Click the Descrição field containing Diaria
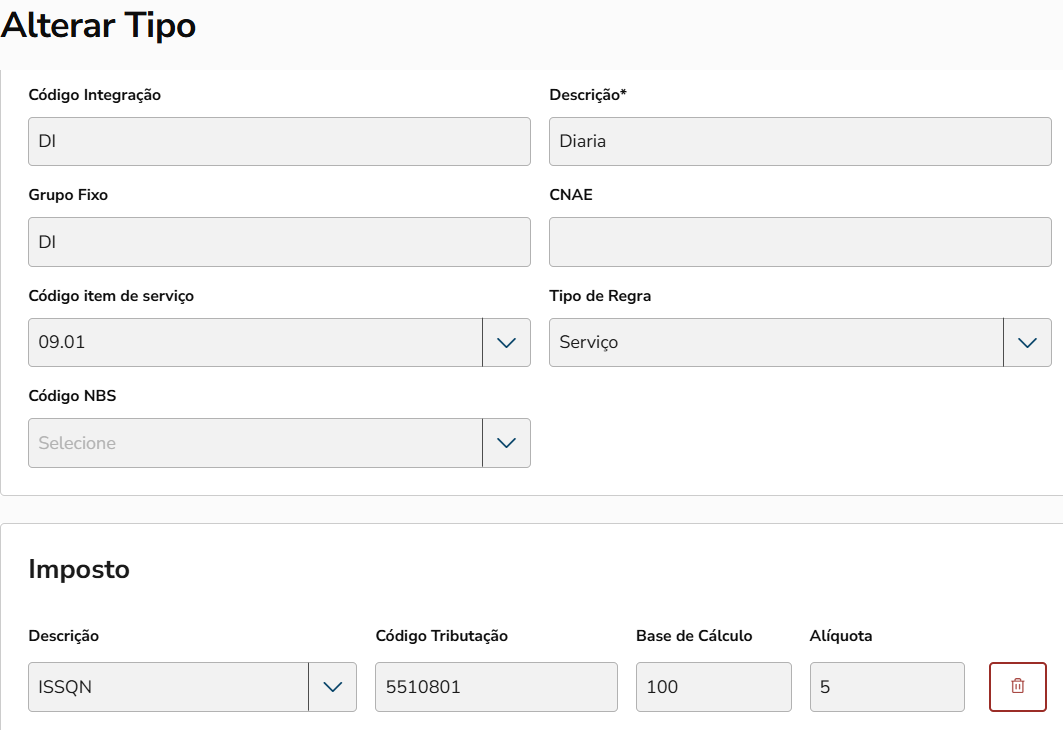The width and height of the screenshot is (1063, 730). 800,142
